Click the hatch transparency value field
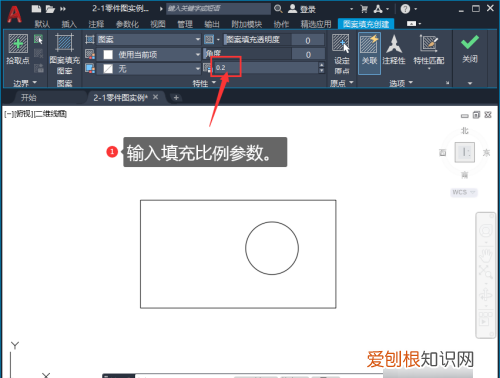The width and height of the screenshot is (500, 378). (x=308, y=40)
